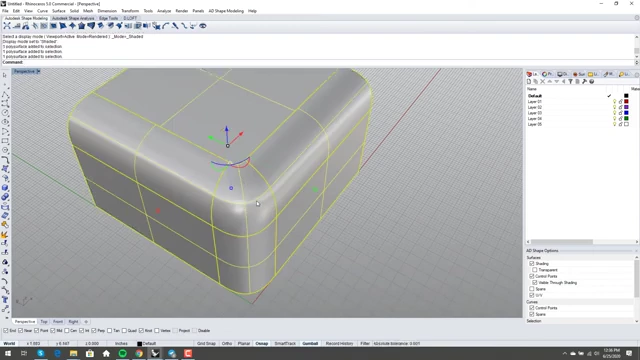Click the new layer icon in Layers panel

click(x=529, y=82)
